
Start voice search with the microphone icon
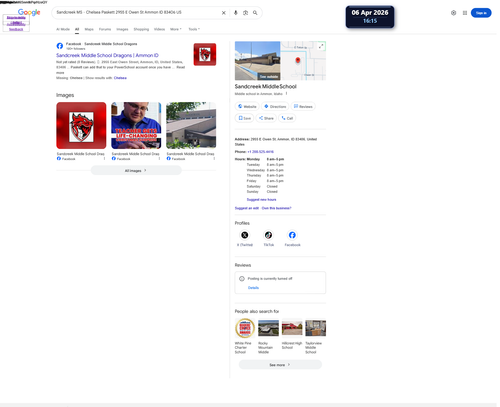click(236, 13)
